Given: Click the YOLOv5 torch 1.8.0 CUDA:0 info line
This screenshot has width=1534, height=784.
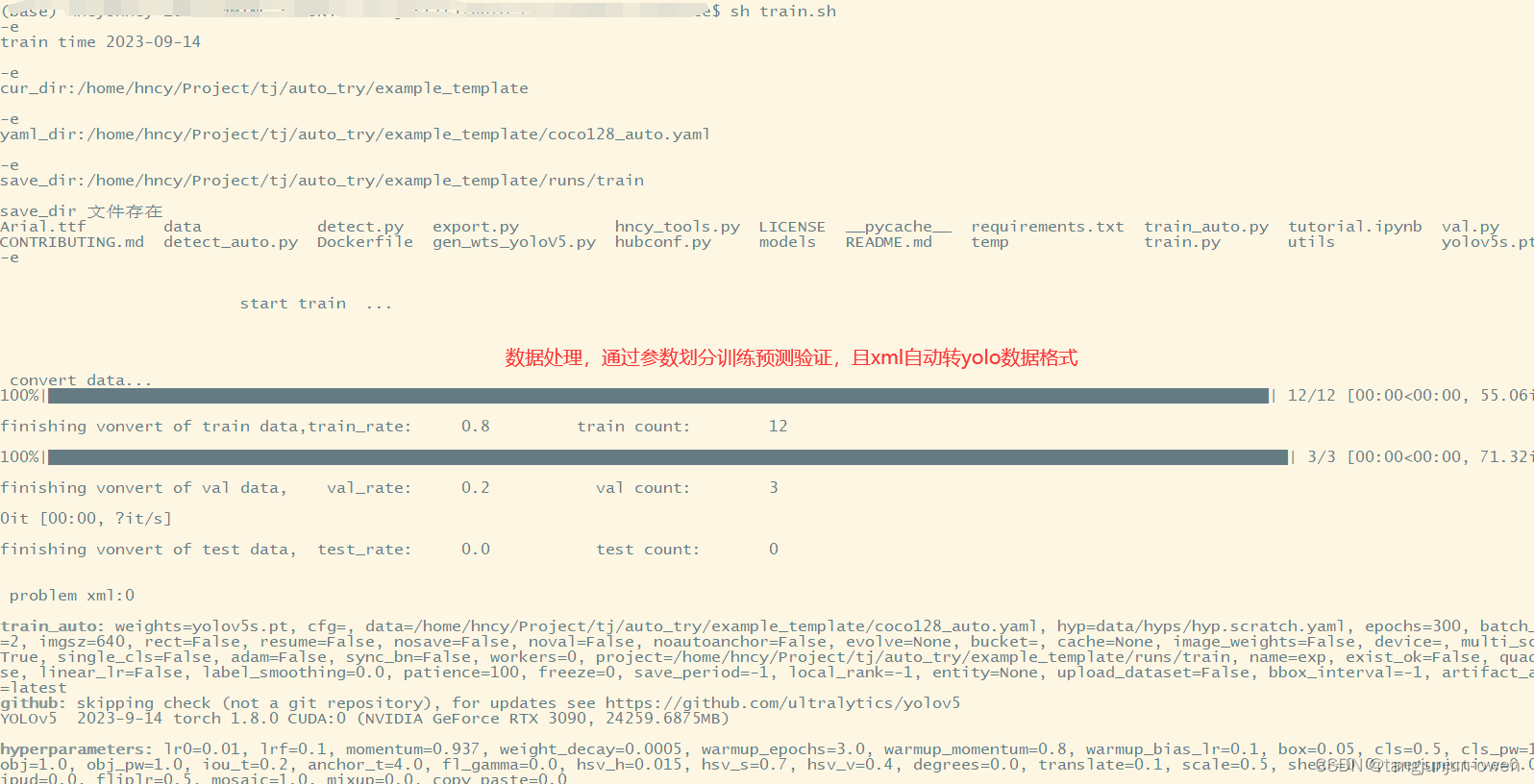Looking at the screenshot, I should 365,719.
